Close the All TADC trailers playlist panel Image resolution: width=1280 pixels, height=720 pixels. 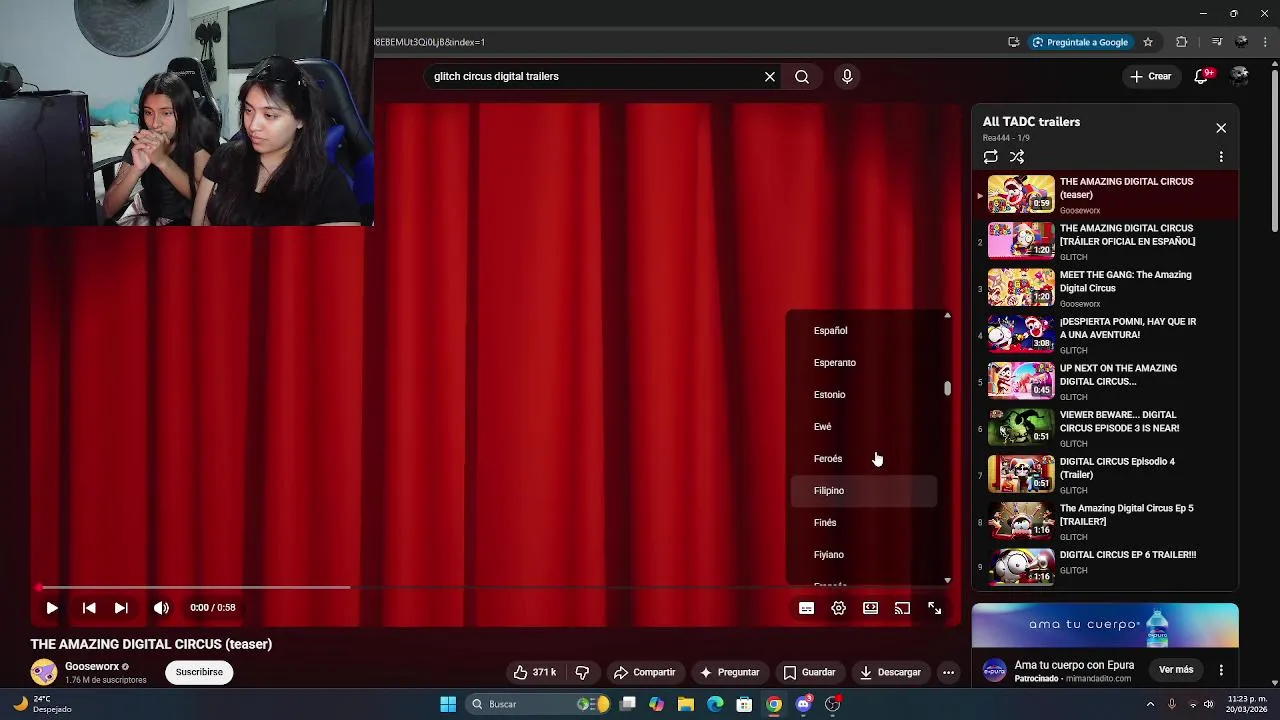1221,128
